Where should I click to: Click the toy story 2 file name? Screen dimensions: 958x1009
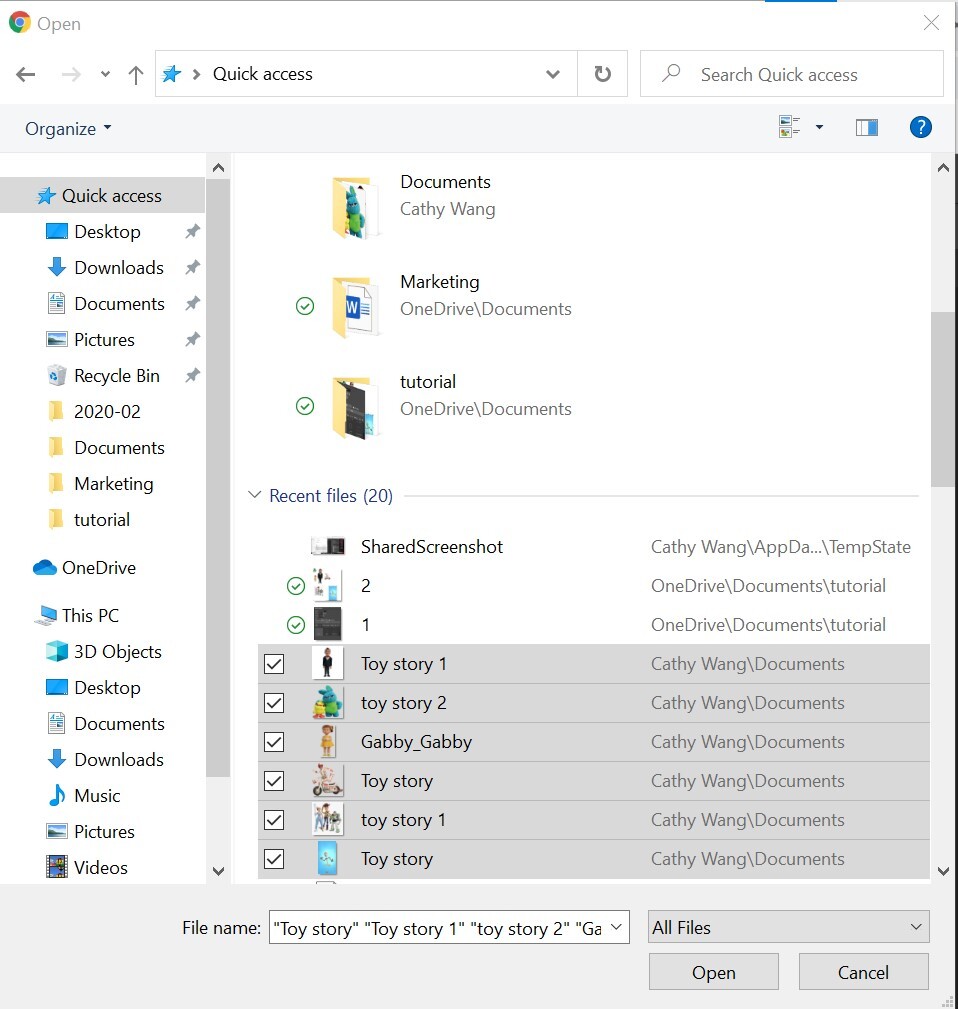click(403, 703)
